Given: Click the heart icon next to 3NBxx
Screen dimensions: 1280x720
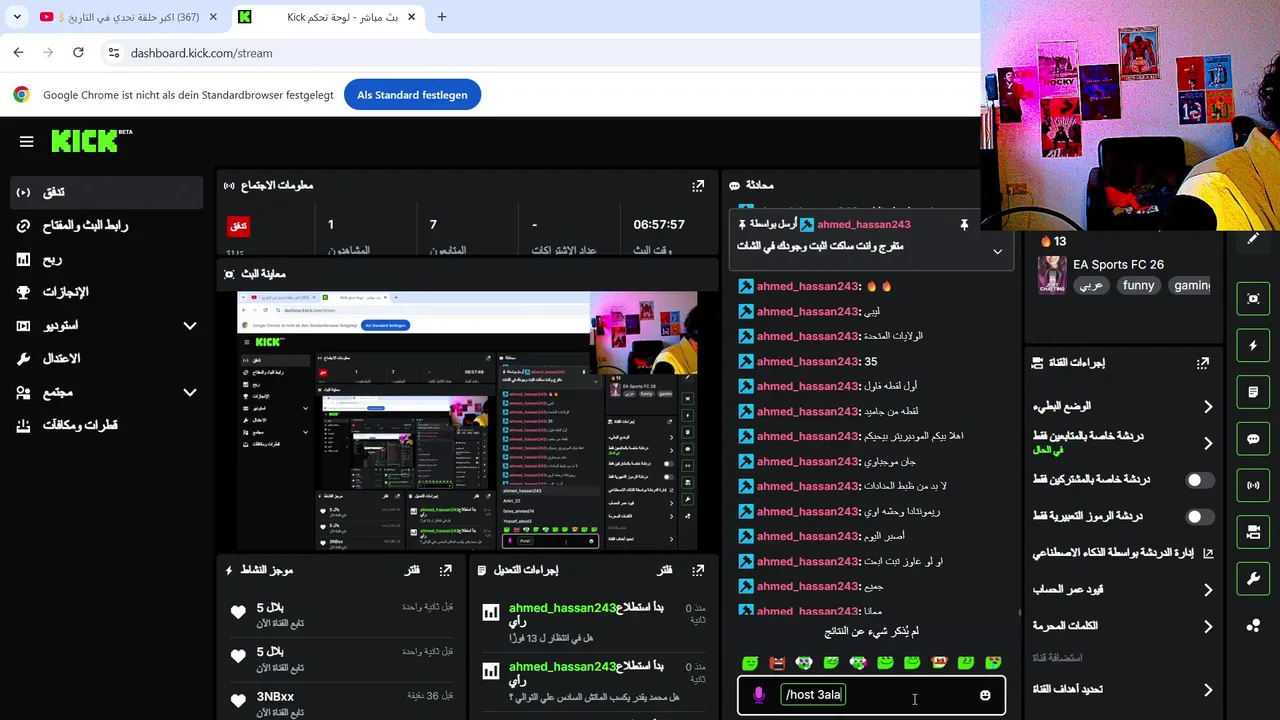Looking at the screenshot, I should (238, 701).
